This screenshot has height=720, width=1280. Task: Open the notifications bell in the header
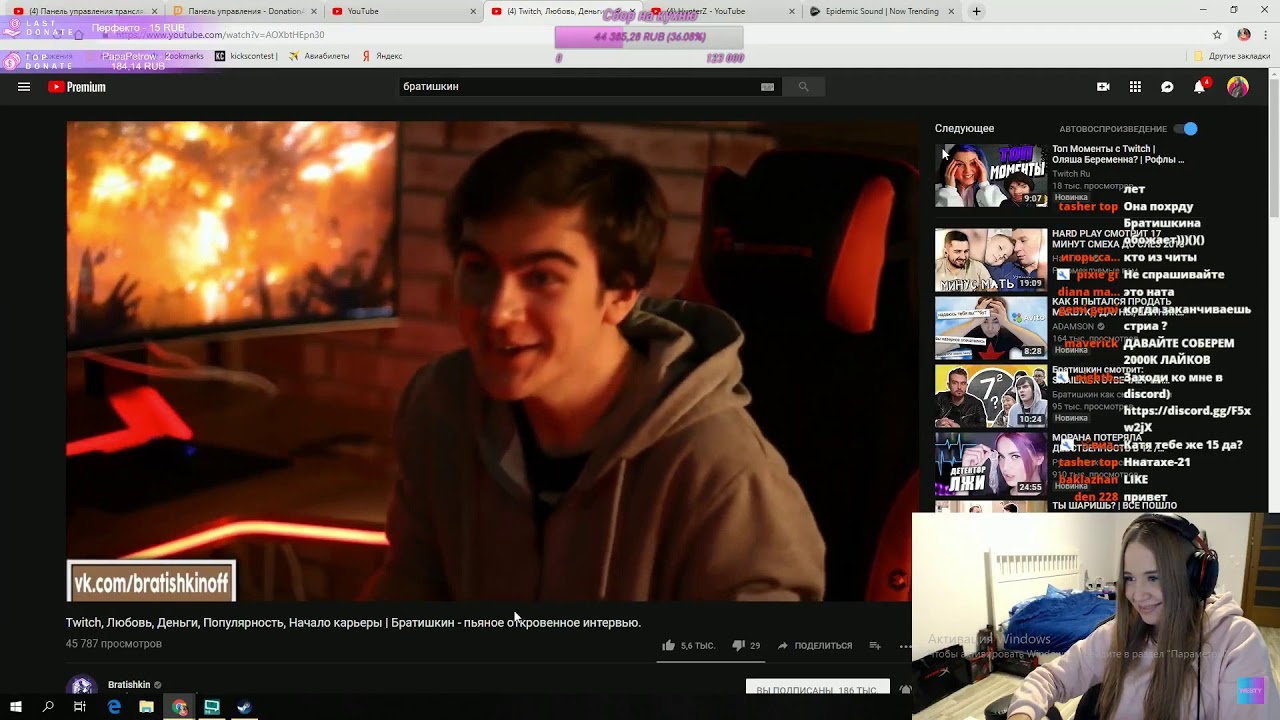(x=1199, y=87)
